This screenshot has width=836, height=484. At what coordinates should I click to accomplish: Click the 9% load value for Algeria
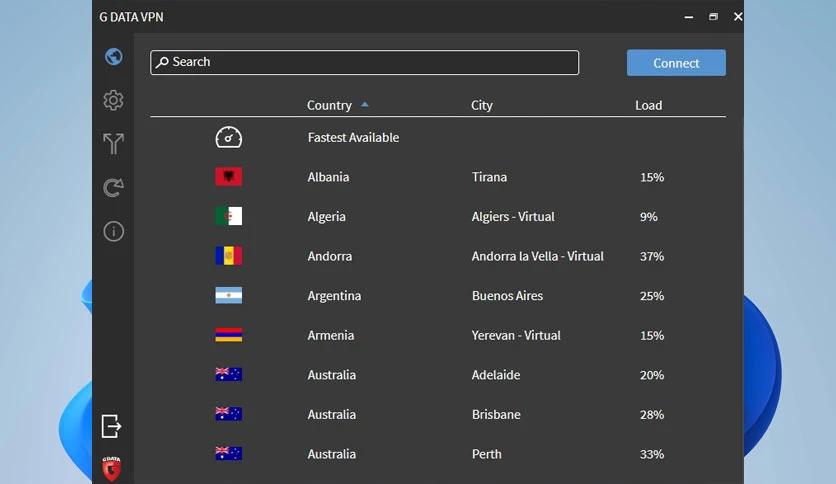point(649,216)
